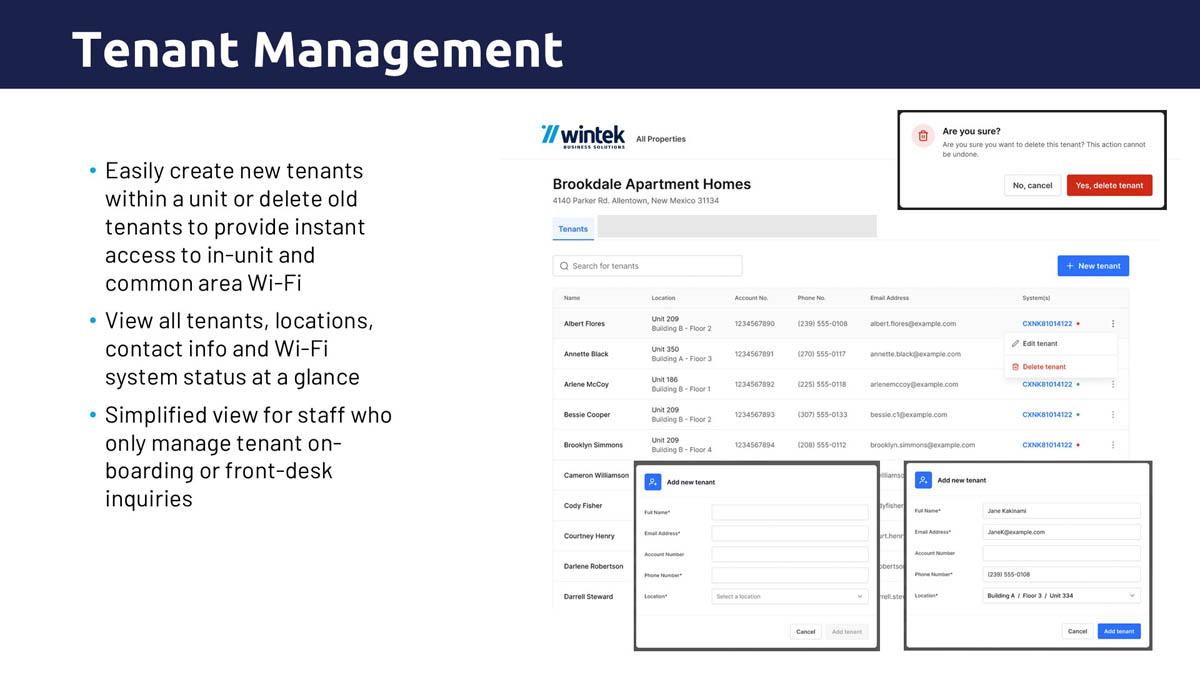This screenshot has width=1200, height=675.
Task: Click account number '1234567890'
Action: tap(754, 324)
